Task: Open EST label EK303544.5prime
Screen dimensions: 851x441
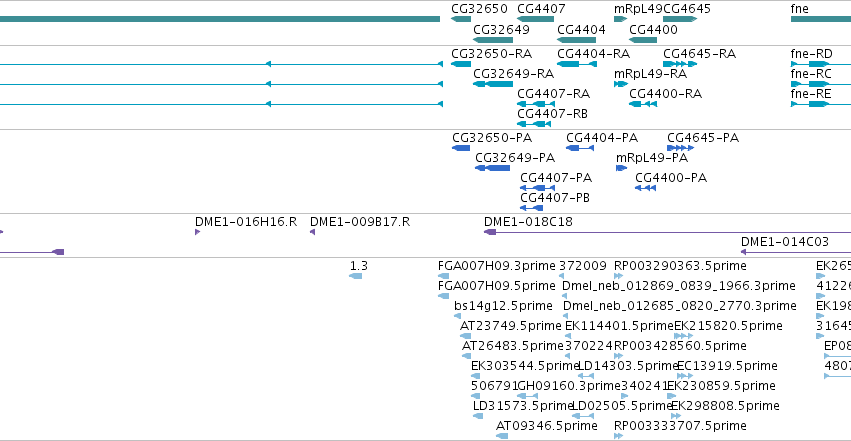Action: coord(525,366)
